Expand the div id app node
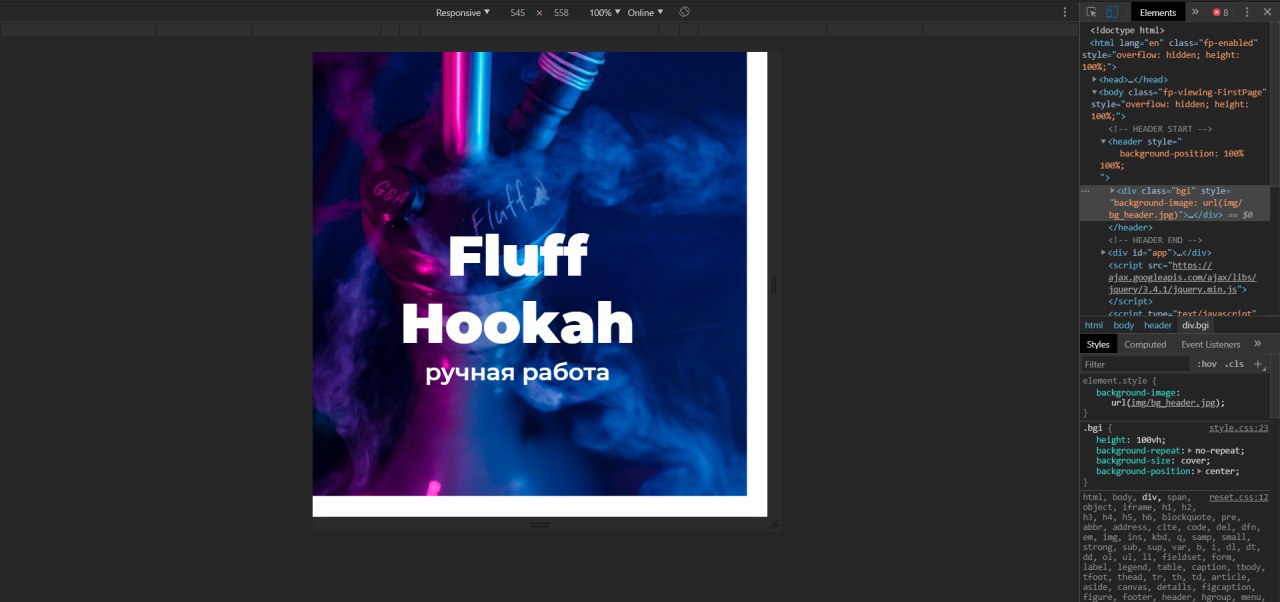Screen dimensions: 1280x602 [1104, 252]
